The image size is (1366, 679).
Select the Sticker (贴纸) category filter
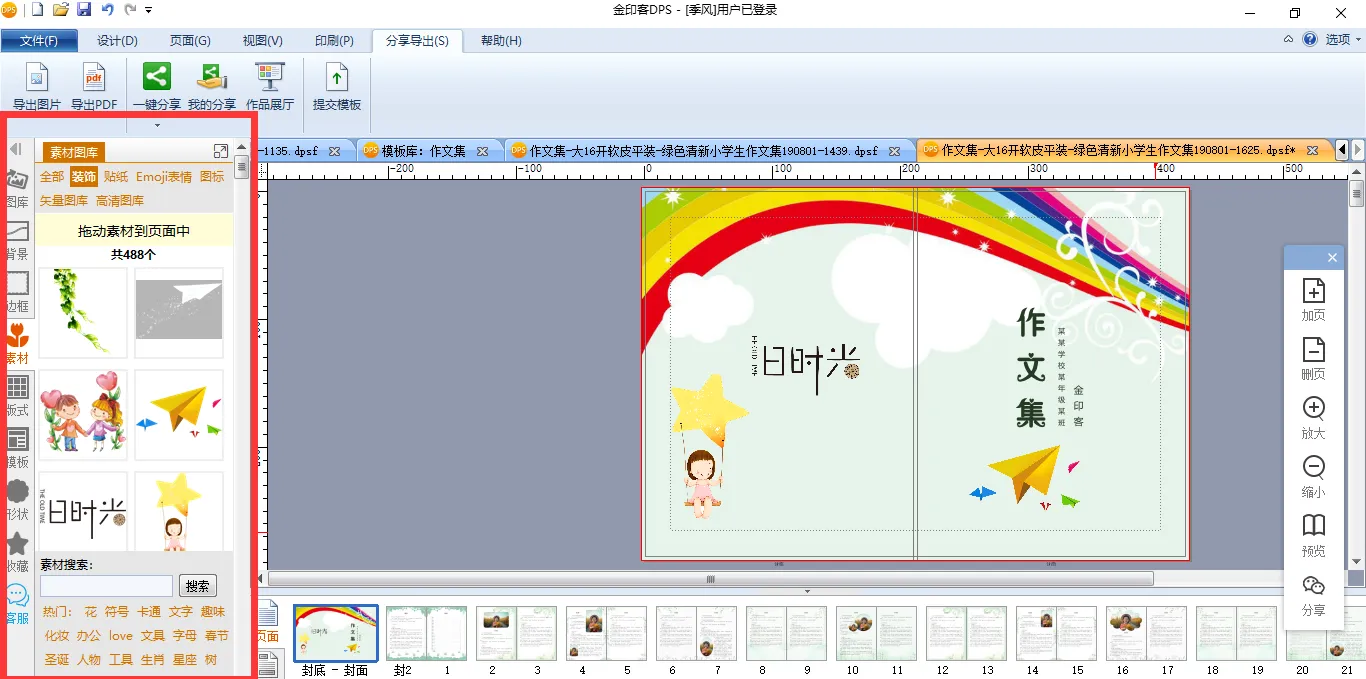coord(116,177)
